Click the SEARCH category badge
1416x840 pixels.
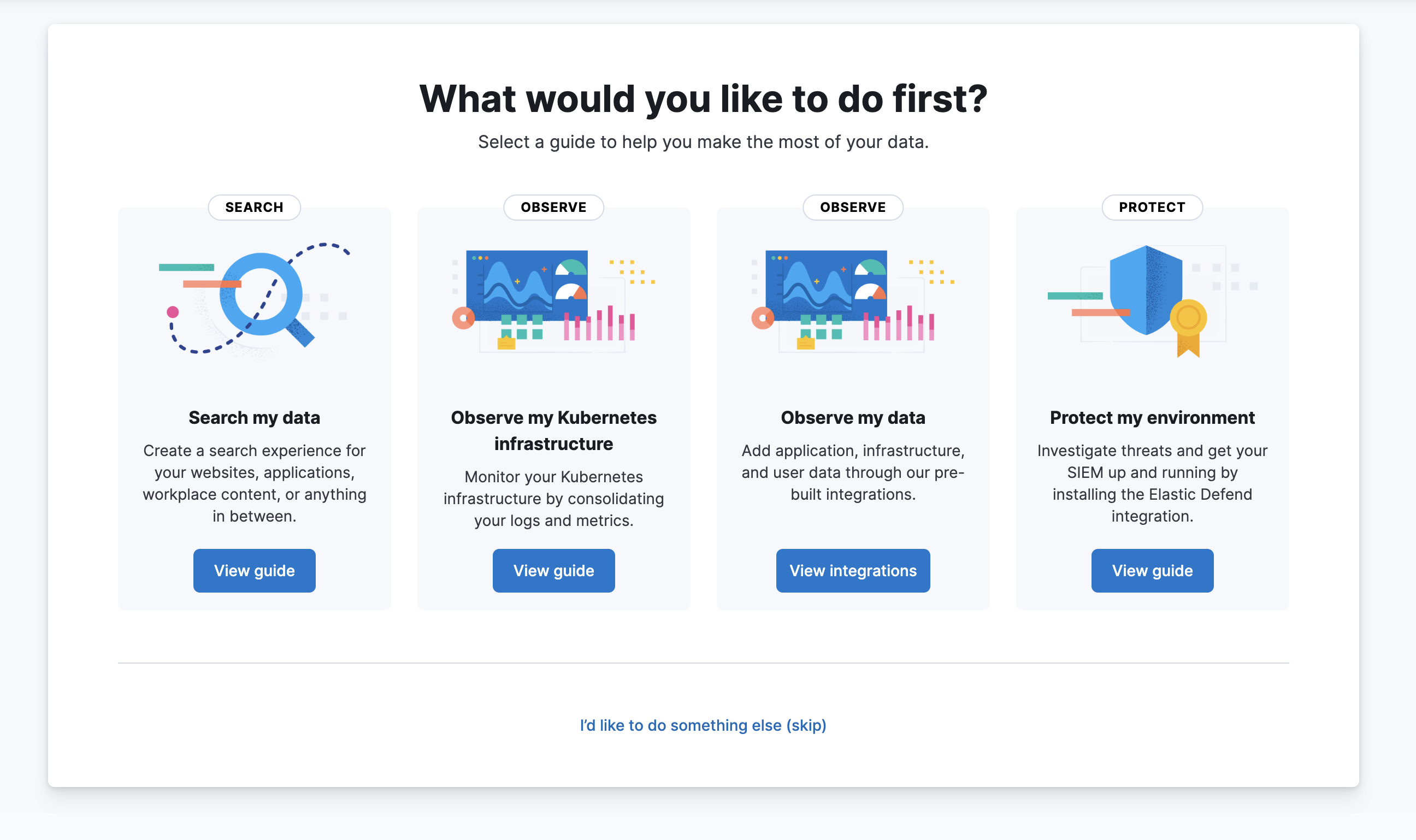pos(253,207)
